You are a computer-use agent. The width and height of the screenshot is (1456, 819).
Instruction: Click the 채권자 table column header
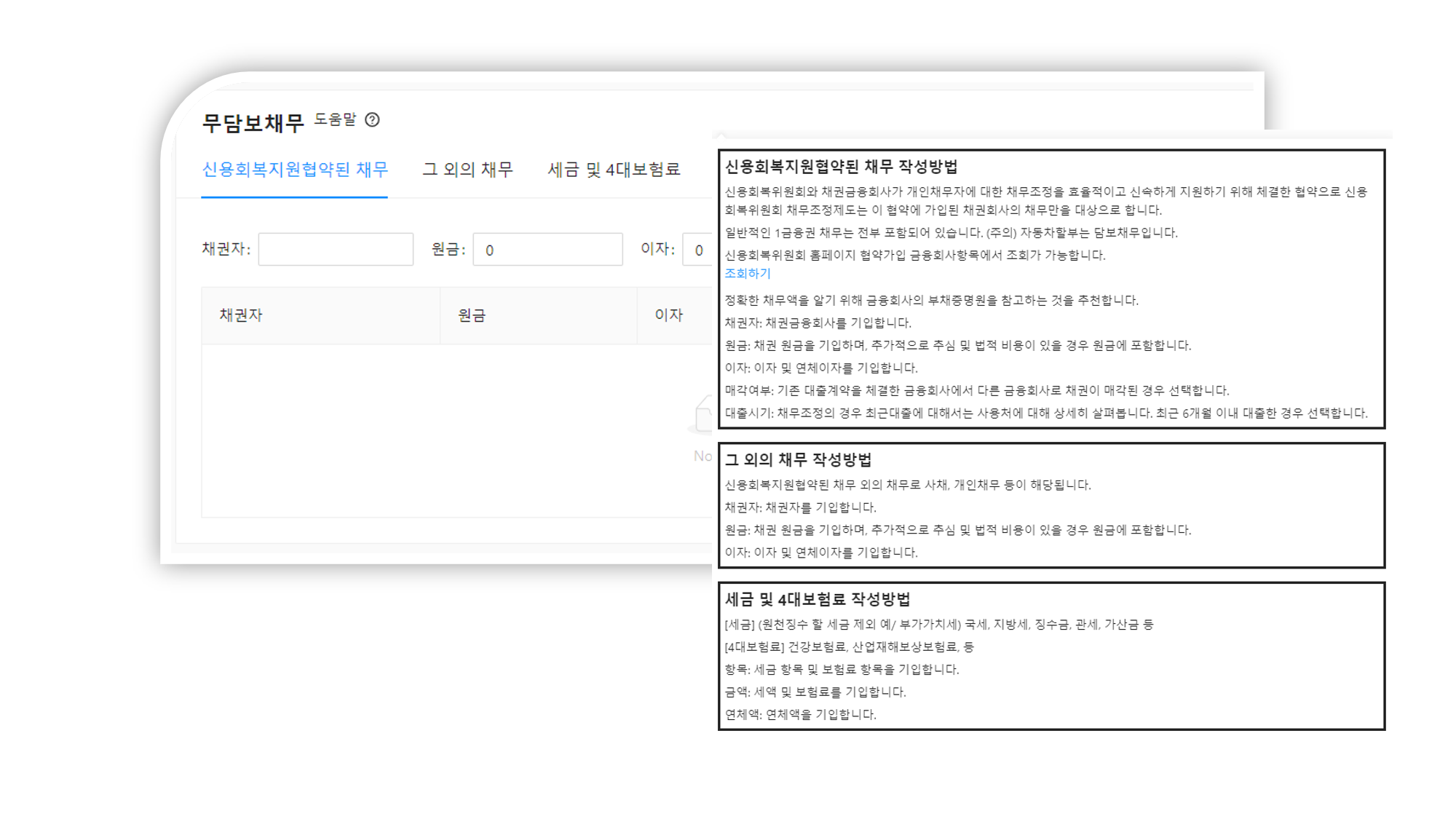point(321,315)
